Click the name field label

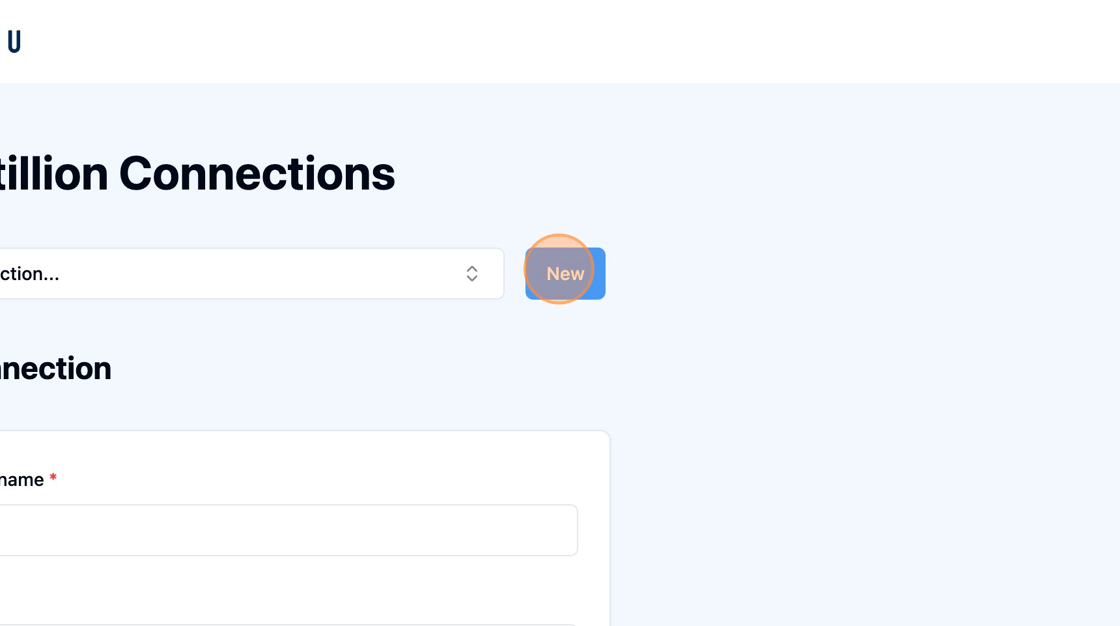click(x=22, y=480)
